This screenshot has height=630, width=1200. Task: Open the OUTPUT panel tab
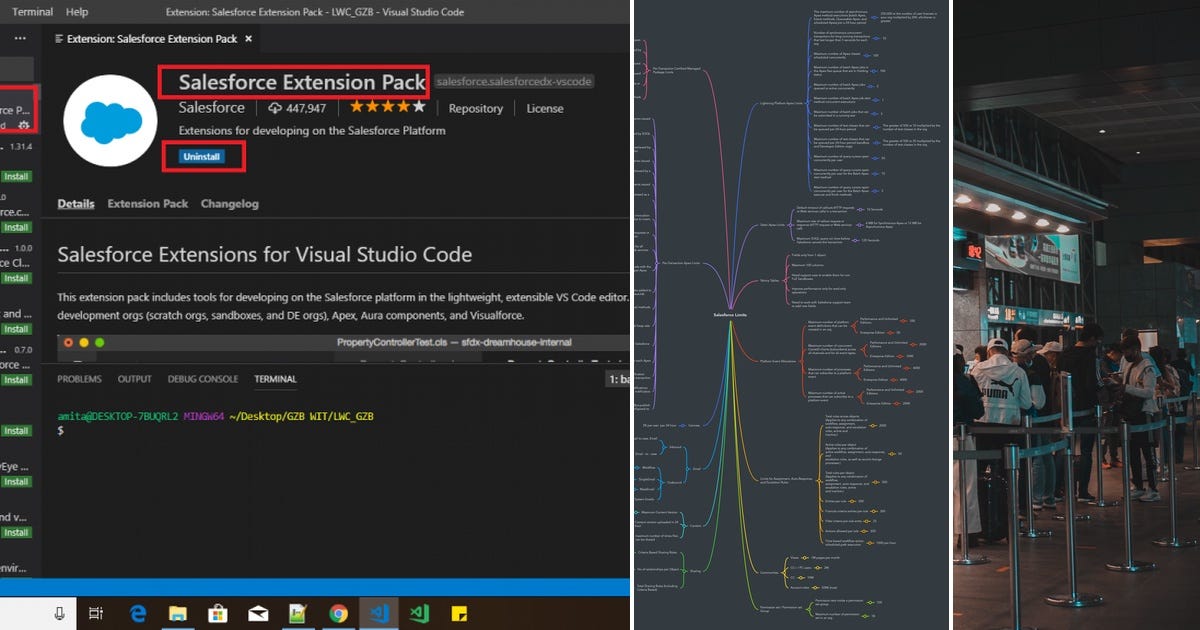(135, 379)
